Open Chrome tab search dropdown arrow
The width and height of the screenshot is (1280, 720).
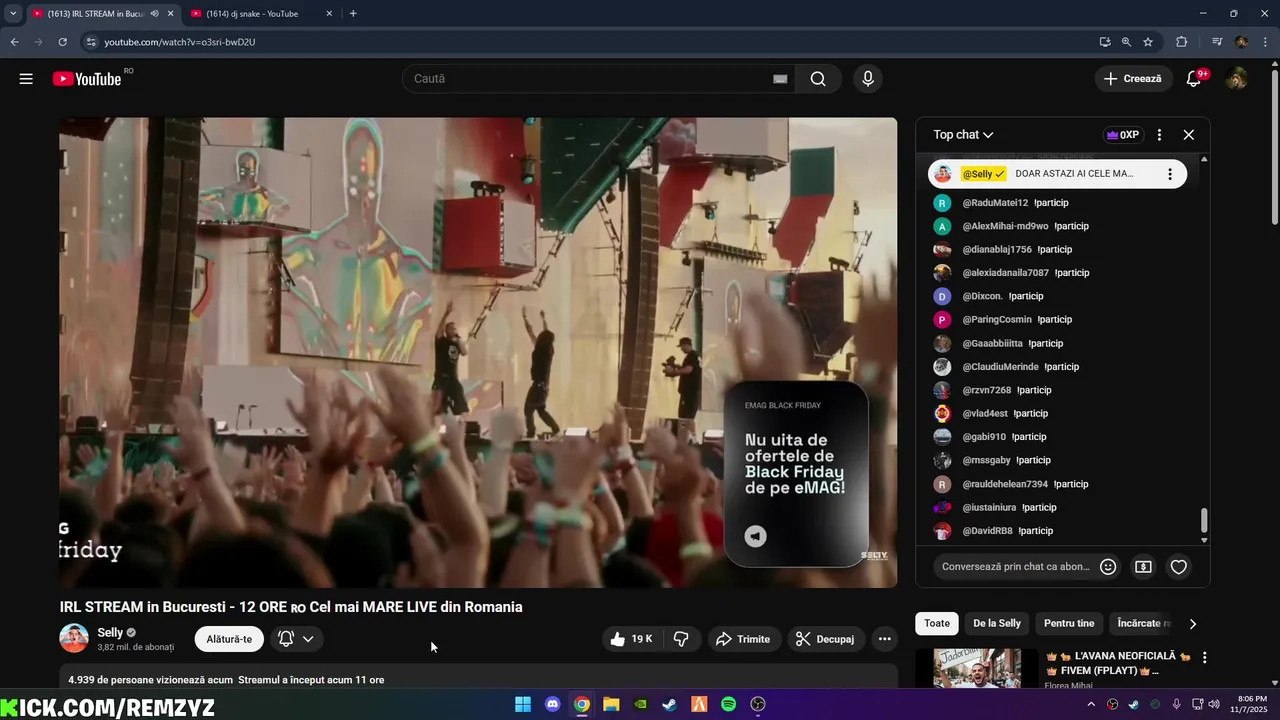pos(13,14)
